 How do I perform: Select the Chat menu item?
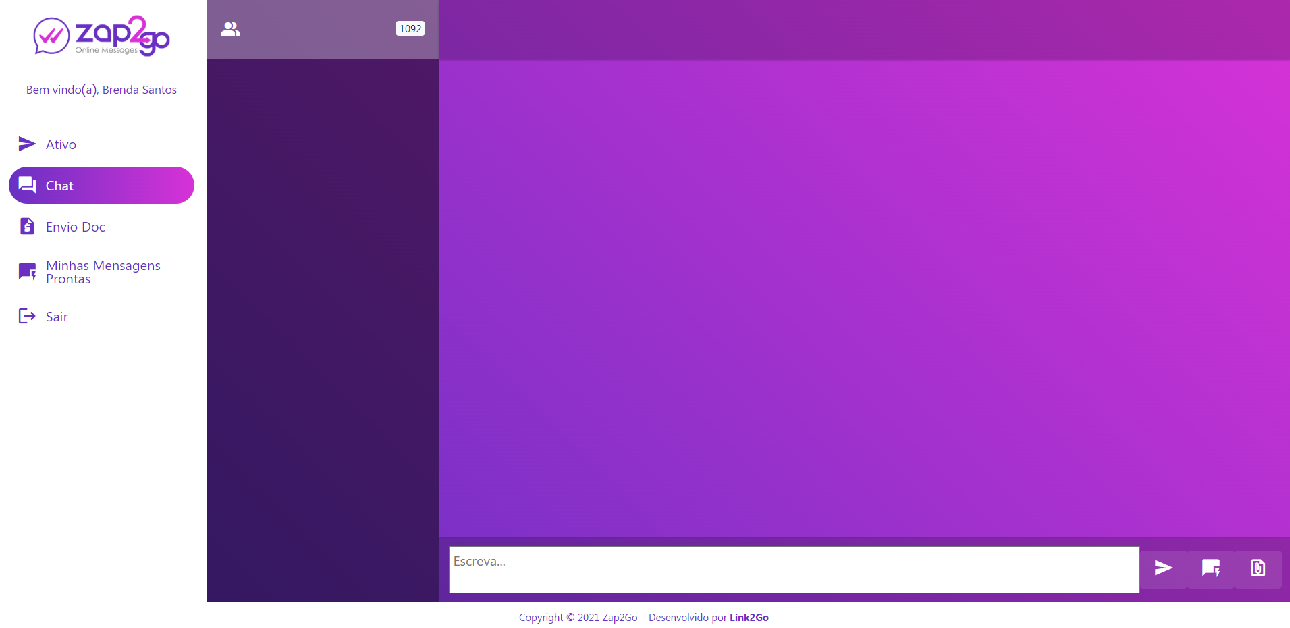(101, 185)
